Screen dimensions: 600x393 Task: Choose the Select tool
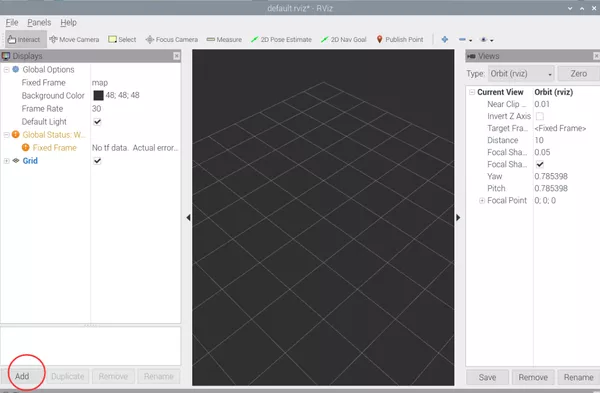(x=122, y=39)
